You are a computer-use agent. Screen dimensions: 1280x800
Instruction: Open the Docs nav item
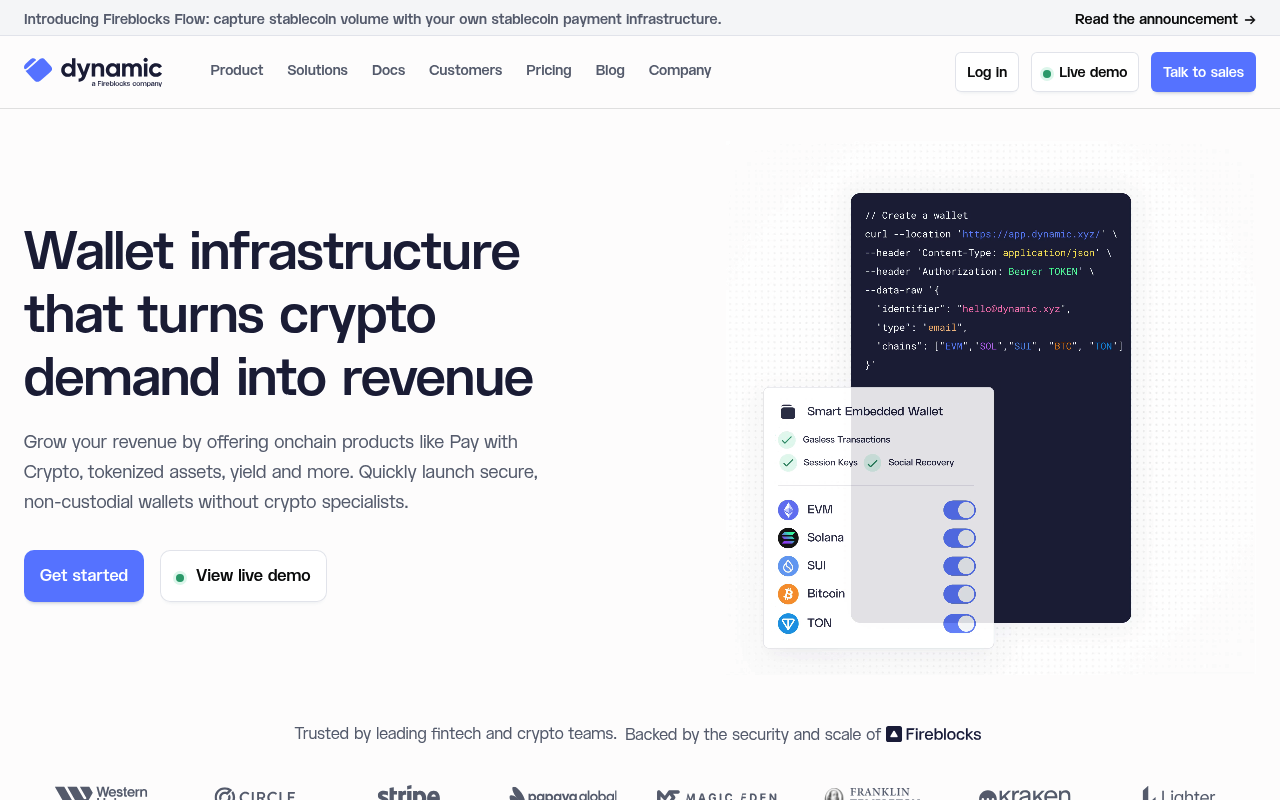[x=388, y=70]
